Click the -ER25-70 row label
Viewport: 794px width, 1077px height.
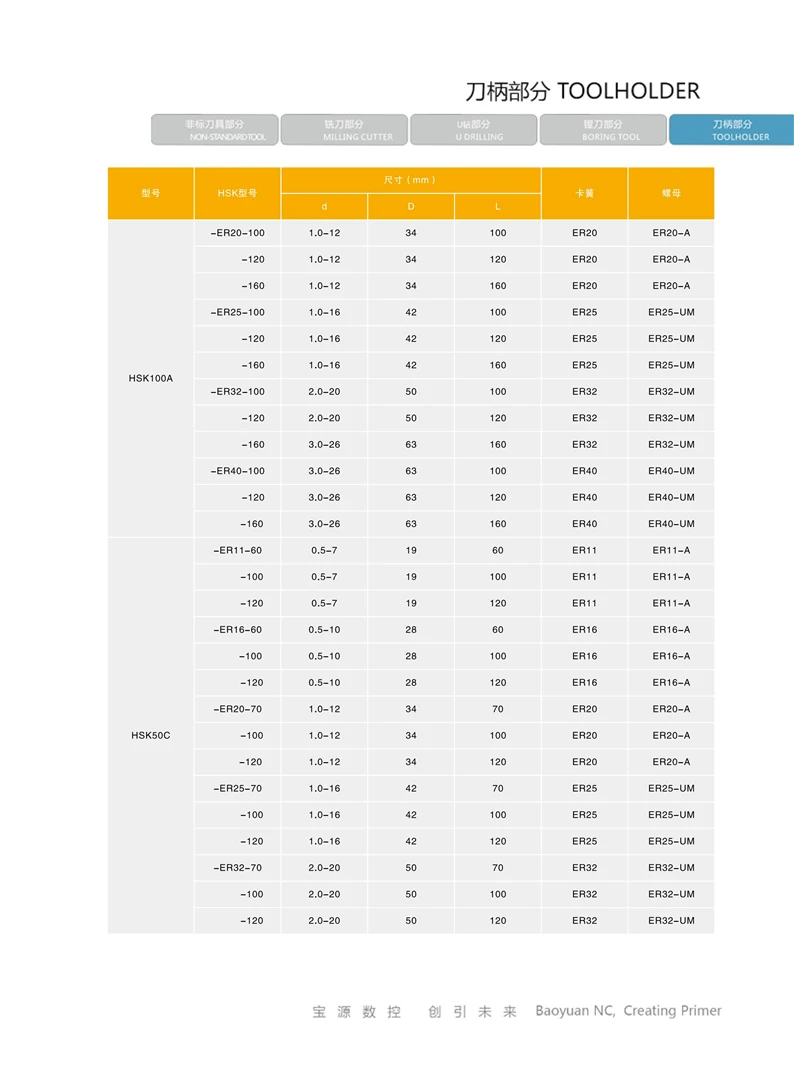[238, 788]
